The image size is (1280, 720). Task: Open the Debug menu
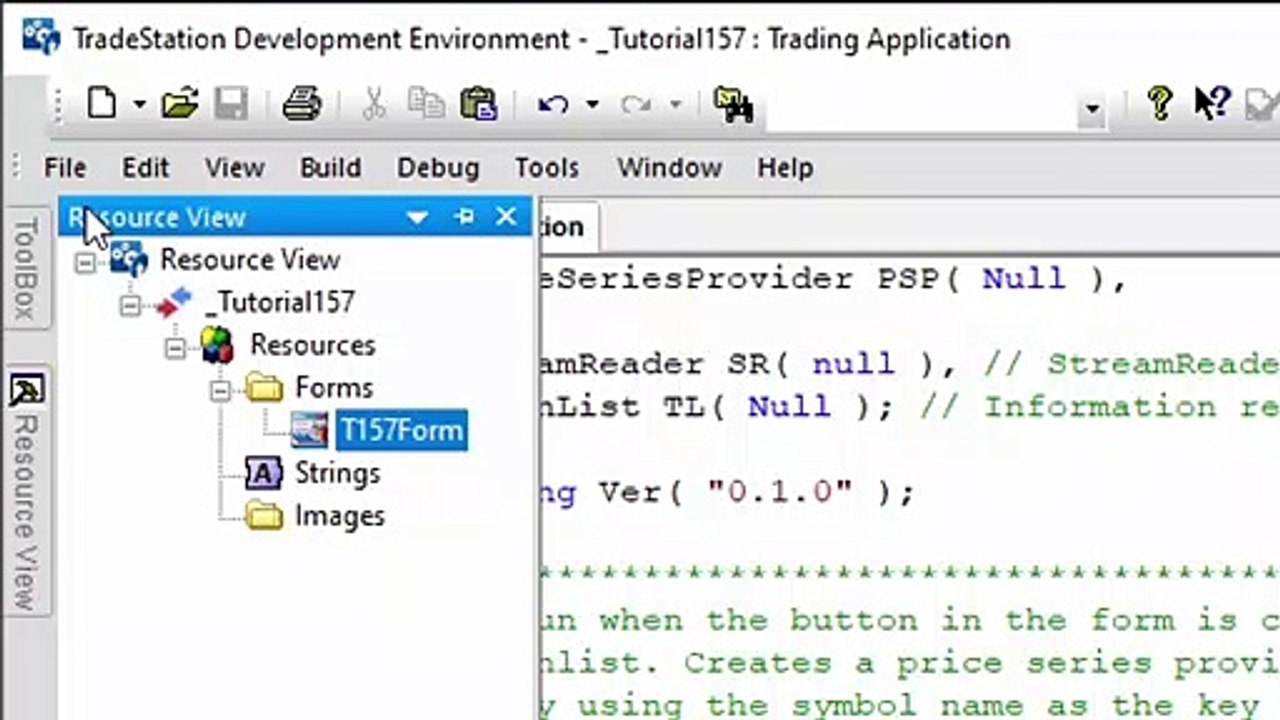438,168
